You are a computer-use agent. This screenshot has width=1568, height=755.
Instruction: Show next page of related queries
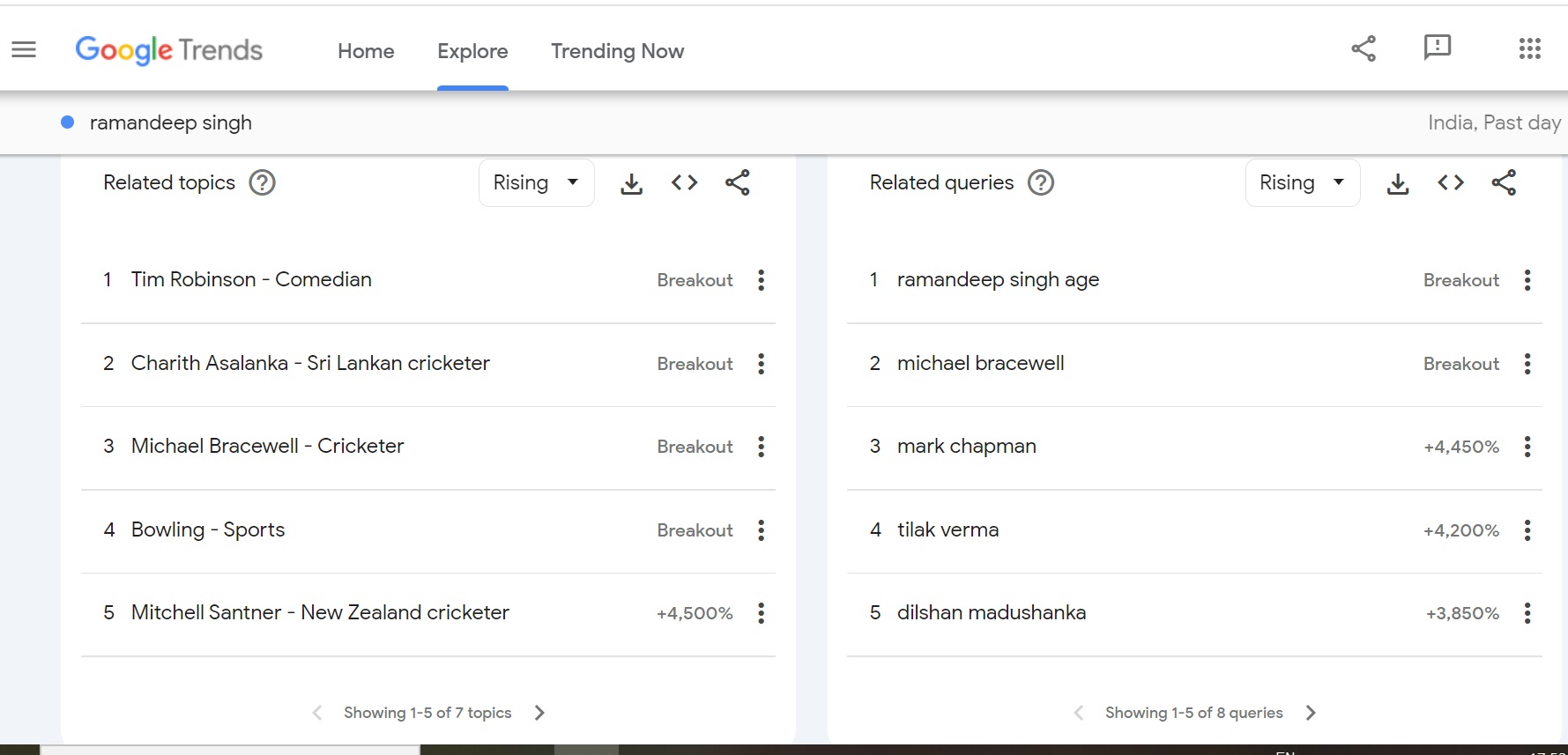(1311, 713)
